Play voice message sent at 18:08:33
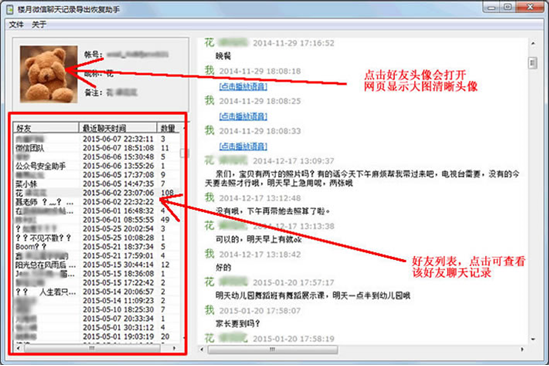549x366 pixels. click(243, 146)
